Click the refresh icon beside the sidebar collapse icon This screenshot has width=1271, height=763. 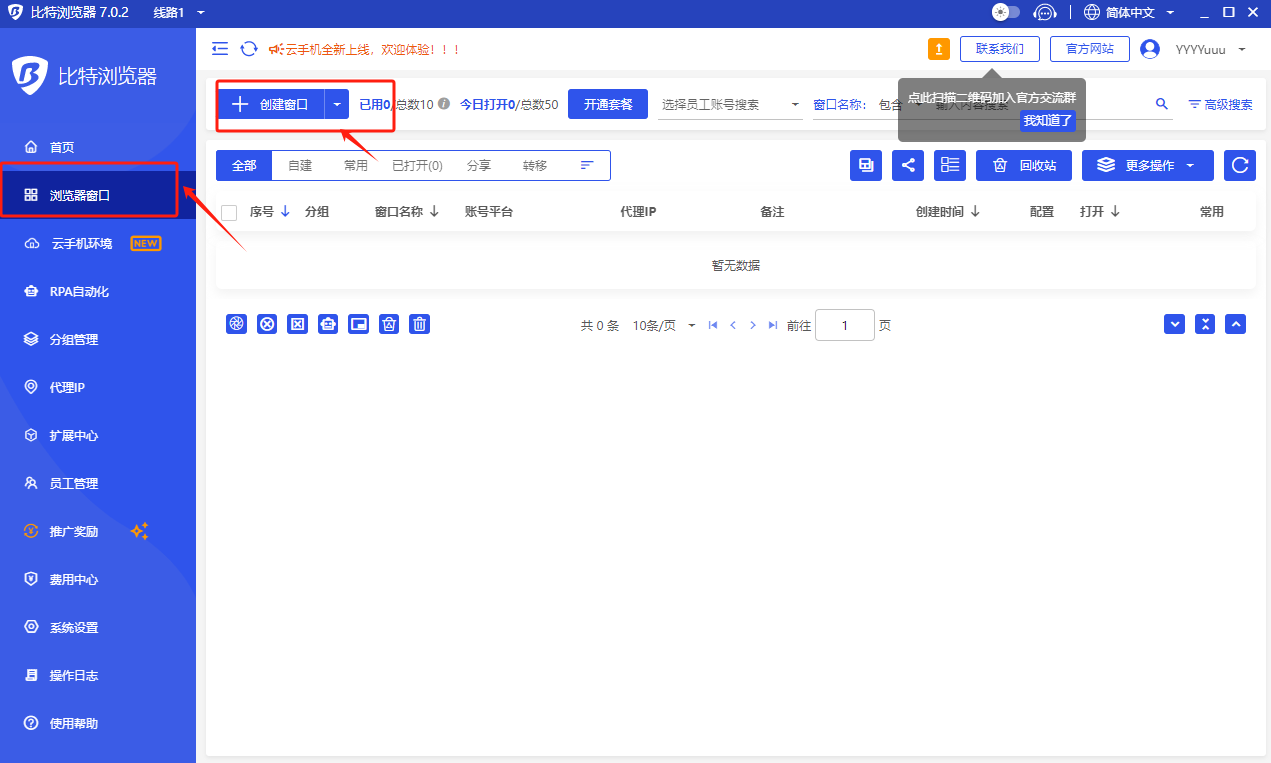(x=249, y=49)
